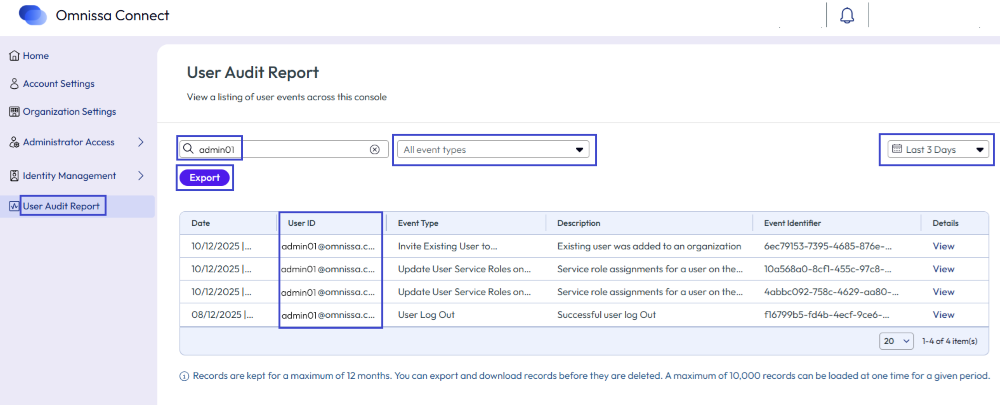Open Account Settings in sidebar

click(x=59, y=84)
